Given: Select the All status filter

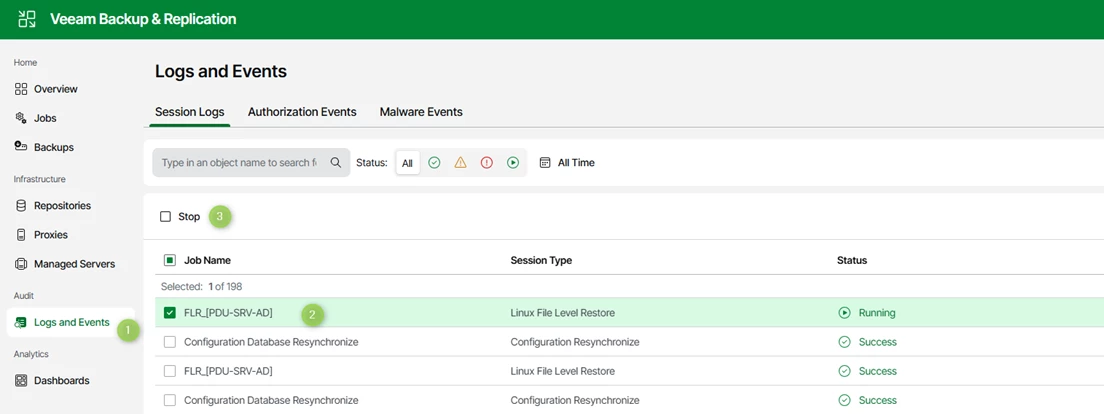Looking at the screenshot, I should click(408, 163).
